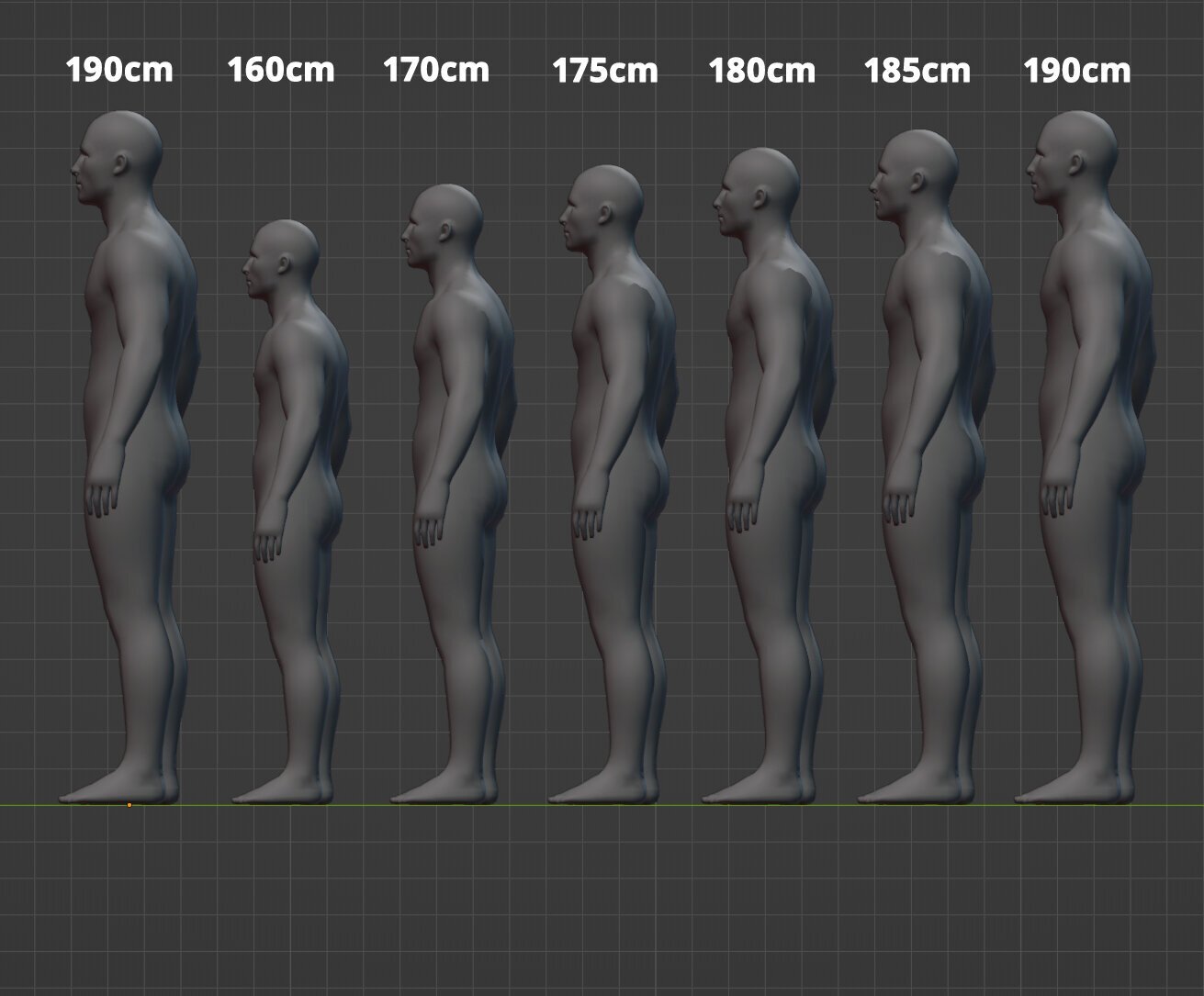Click the leftmost 190cm height label
Screen dimensions: 1204x996
pos(119,70)
